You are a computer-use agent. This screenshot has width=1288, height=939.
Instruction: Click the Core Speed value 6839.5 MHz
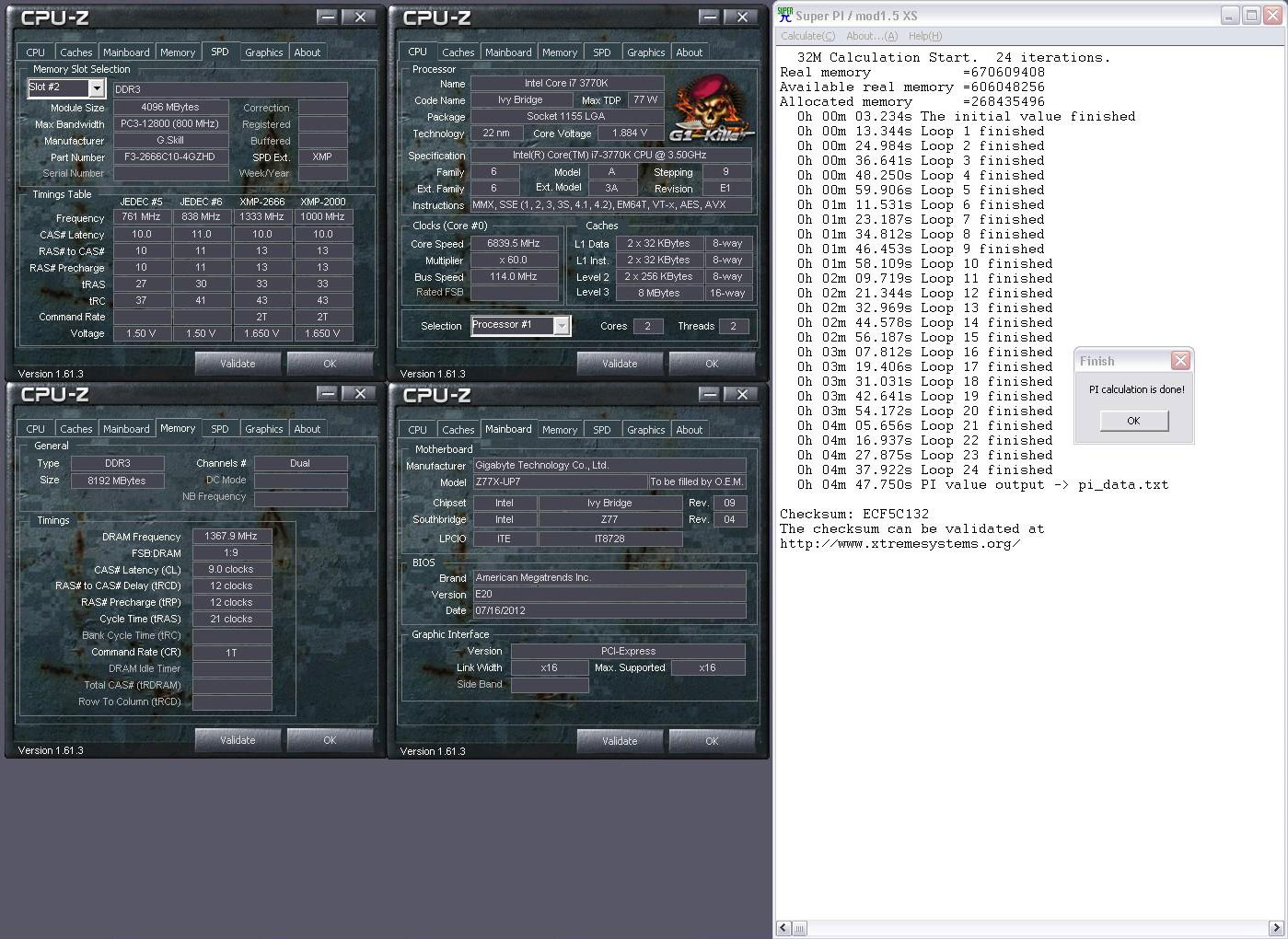point(515,244)
